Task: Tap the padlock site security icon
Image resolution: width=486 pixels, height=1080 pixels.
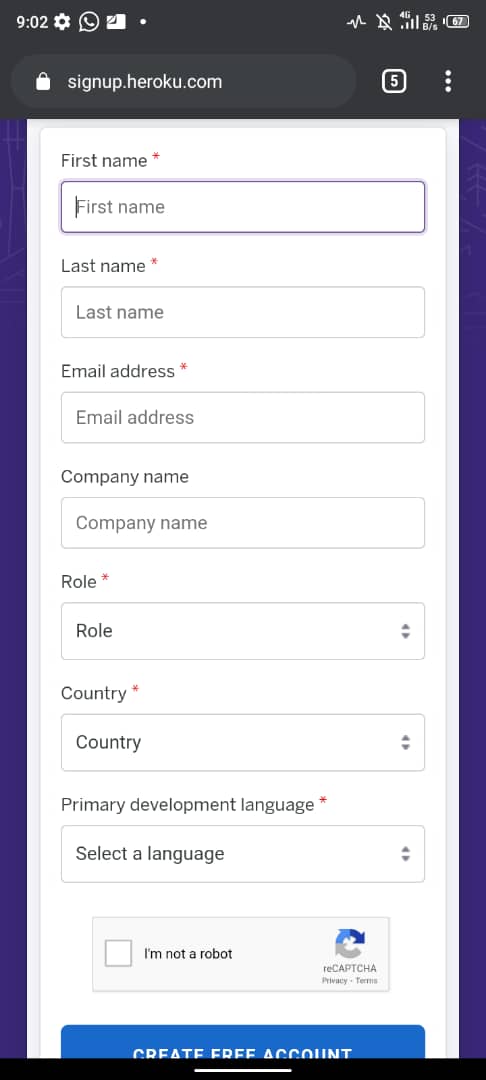Action: point(43,82)
